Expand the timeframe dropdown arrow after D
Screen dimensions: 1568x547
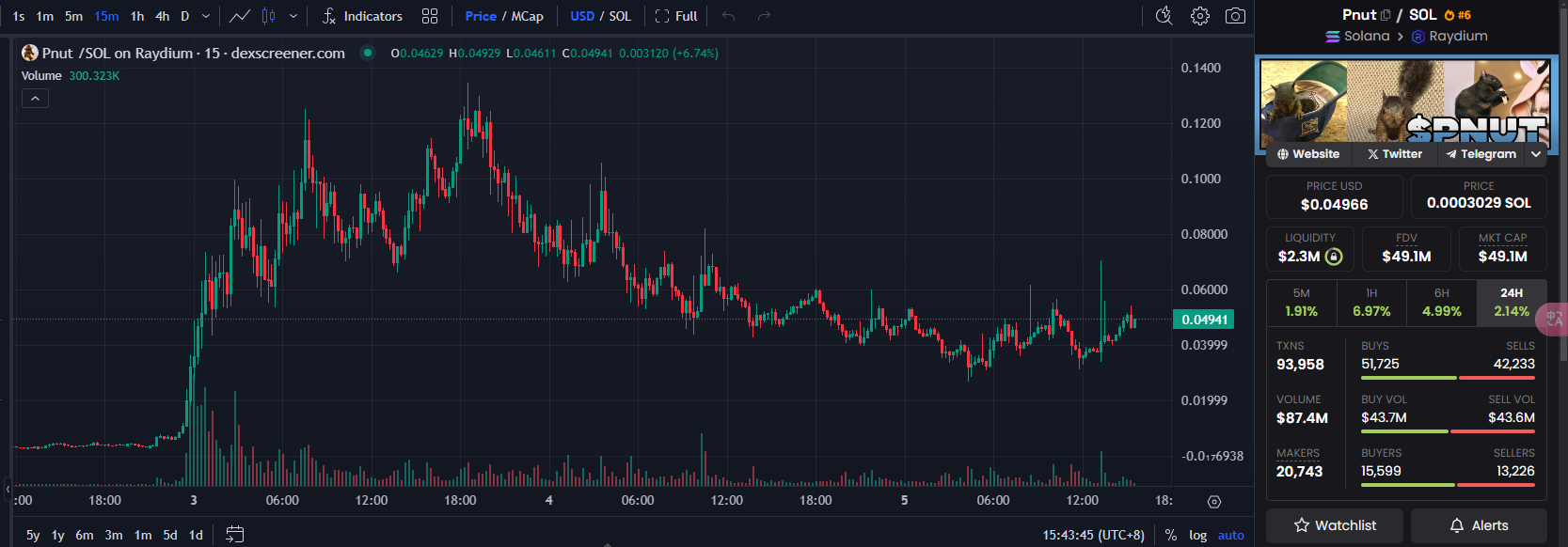[206, 16]
